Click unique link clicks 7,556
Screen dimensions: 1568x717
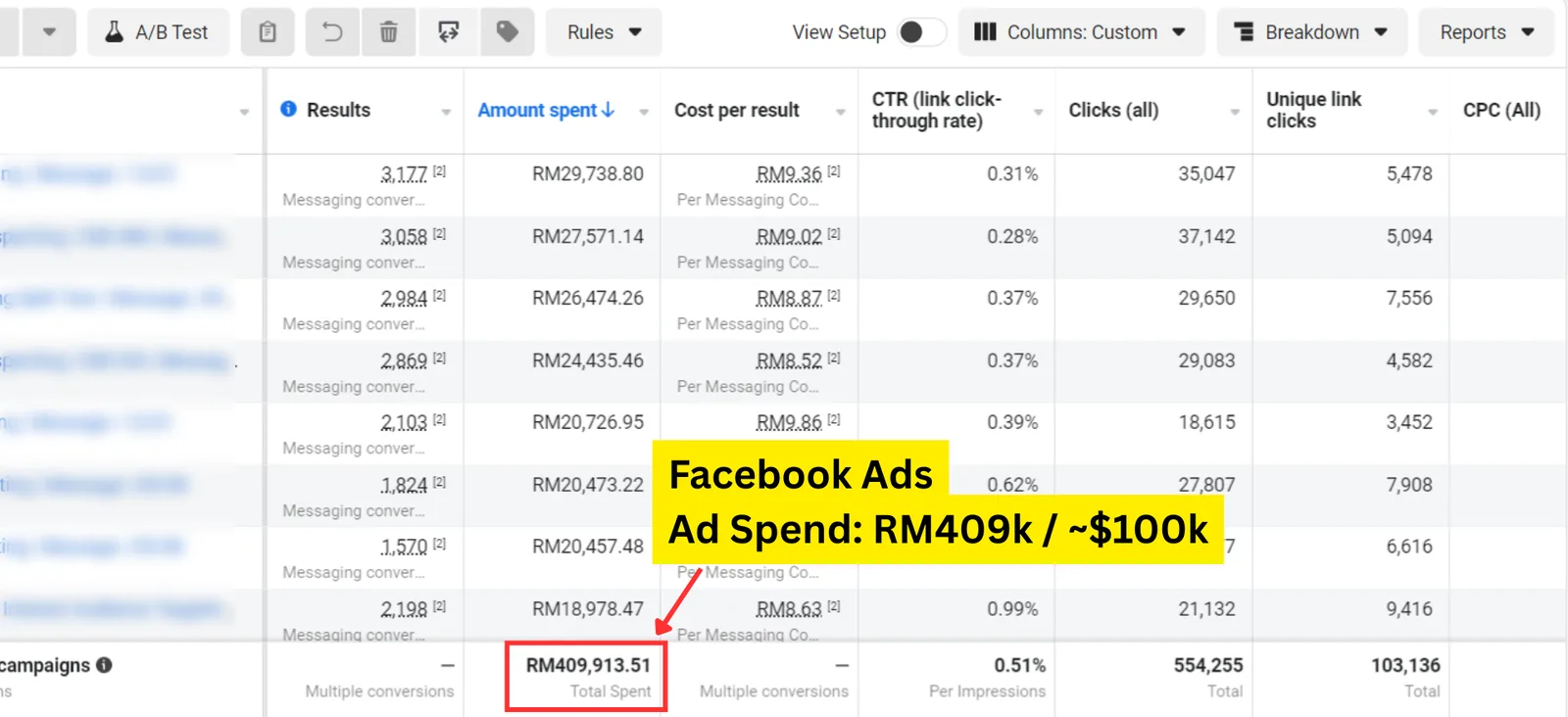click(x=1409, y=299)
